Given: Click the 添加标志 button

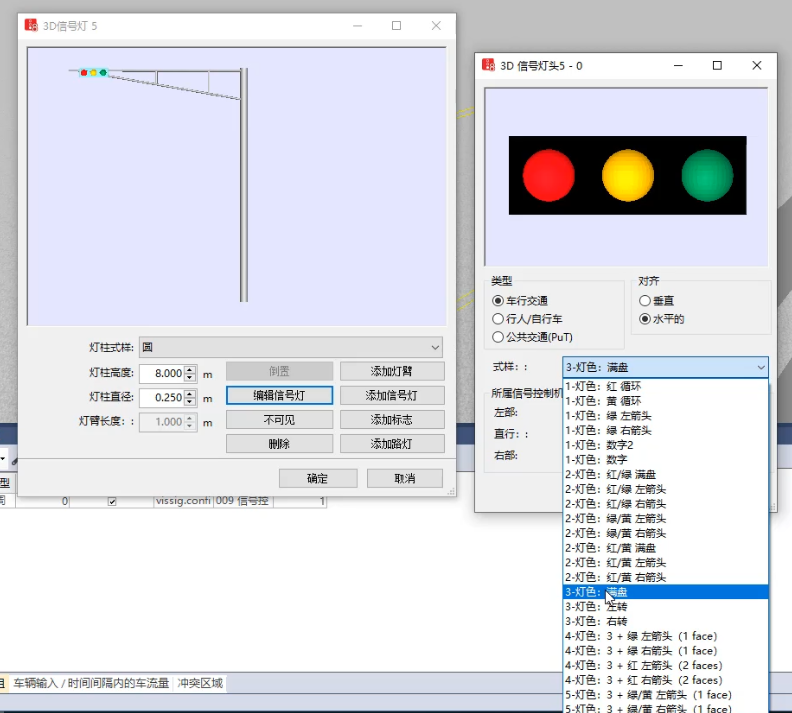Looking at the screenshot, I should coord(392,420).
